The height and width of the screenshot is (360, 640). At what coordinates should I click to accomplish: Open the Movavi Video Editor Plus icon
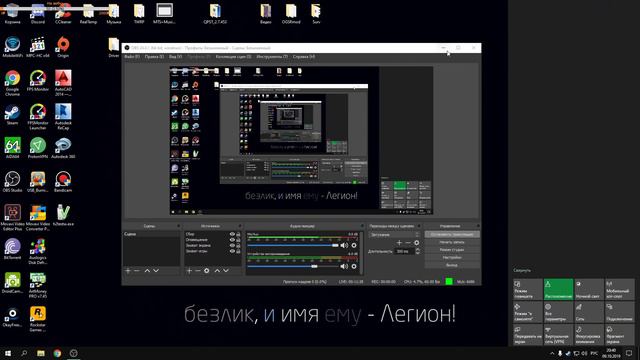tap(12, 218)
